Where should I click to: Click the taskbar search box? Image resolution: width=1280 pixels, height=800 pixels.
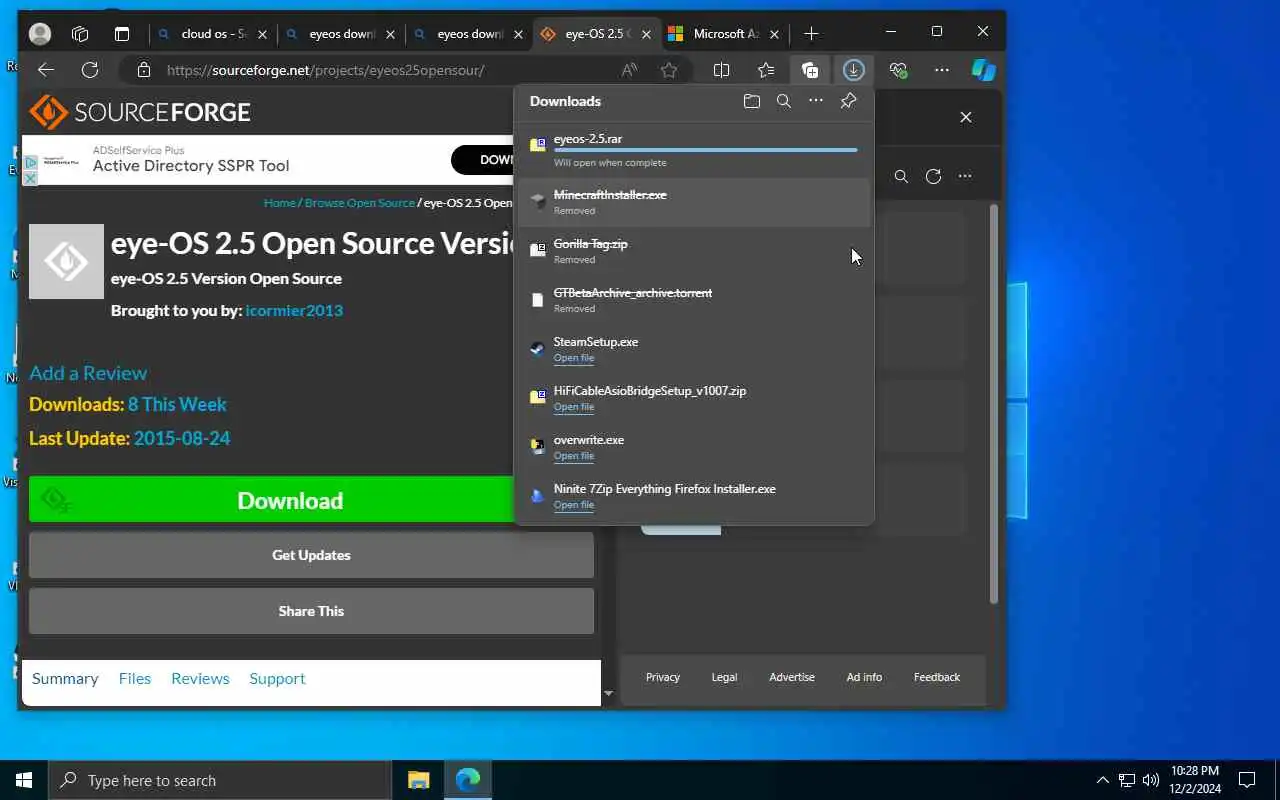coord(219,780)
